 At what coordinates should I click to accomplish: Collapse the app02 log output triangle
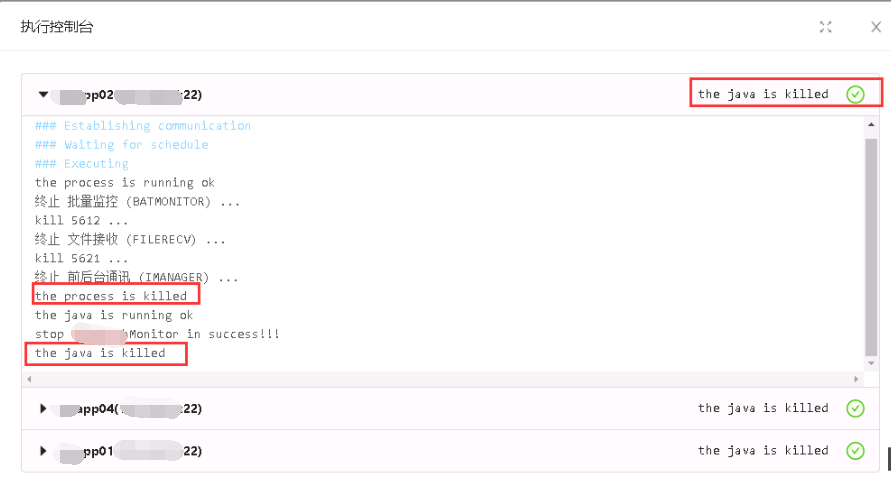tap(43, 95)
